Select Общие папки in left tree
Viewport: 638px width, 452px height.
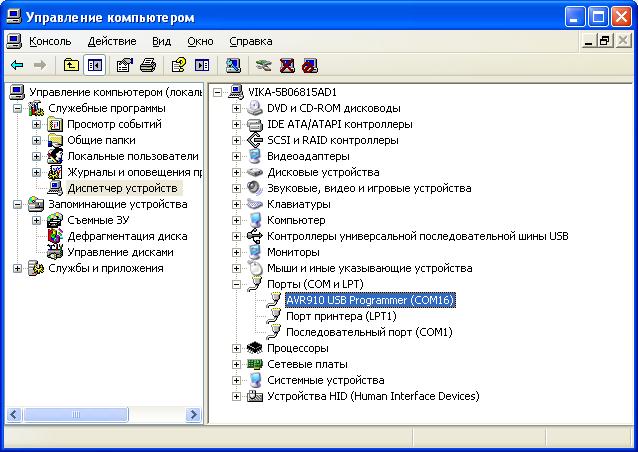[x=101, y=140]
